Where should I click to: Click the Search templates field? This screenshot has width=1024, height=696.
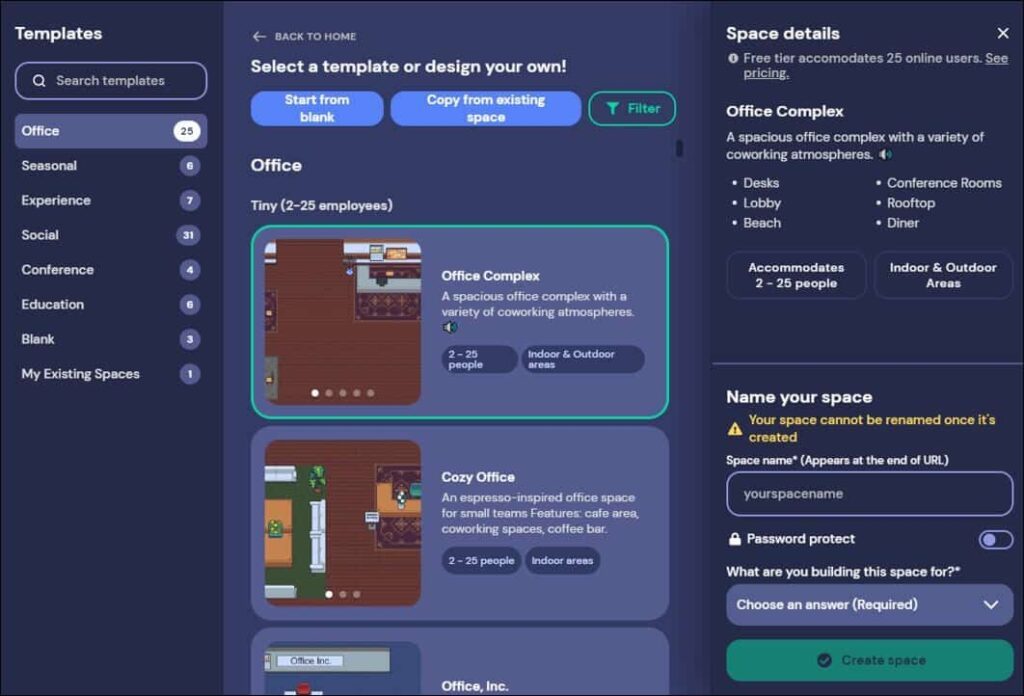click(110, 81)
